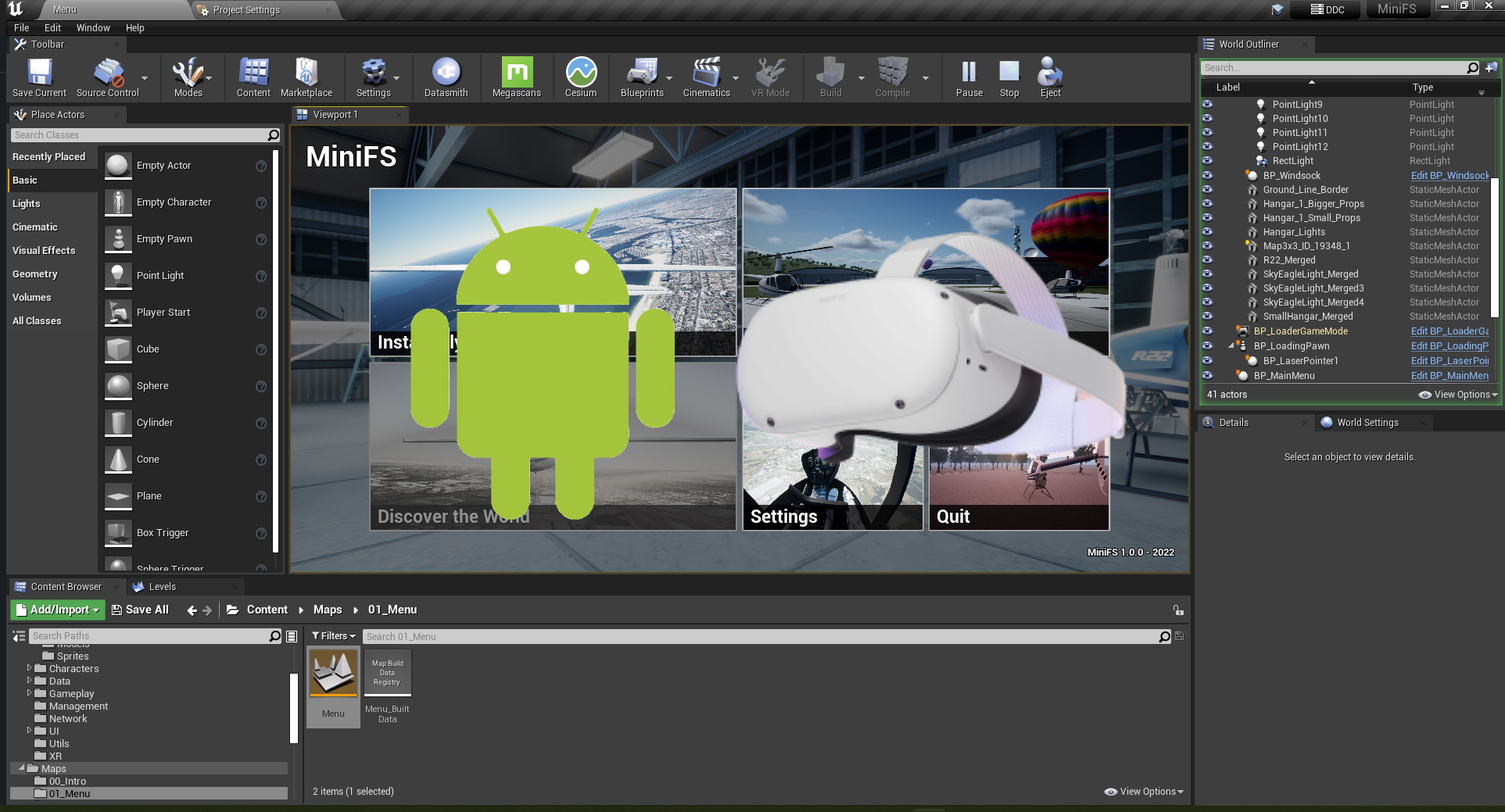Toggle visibility of BP_LoadingPawn

(1207, 345)
